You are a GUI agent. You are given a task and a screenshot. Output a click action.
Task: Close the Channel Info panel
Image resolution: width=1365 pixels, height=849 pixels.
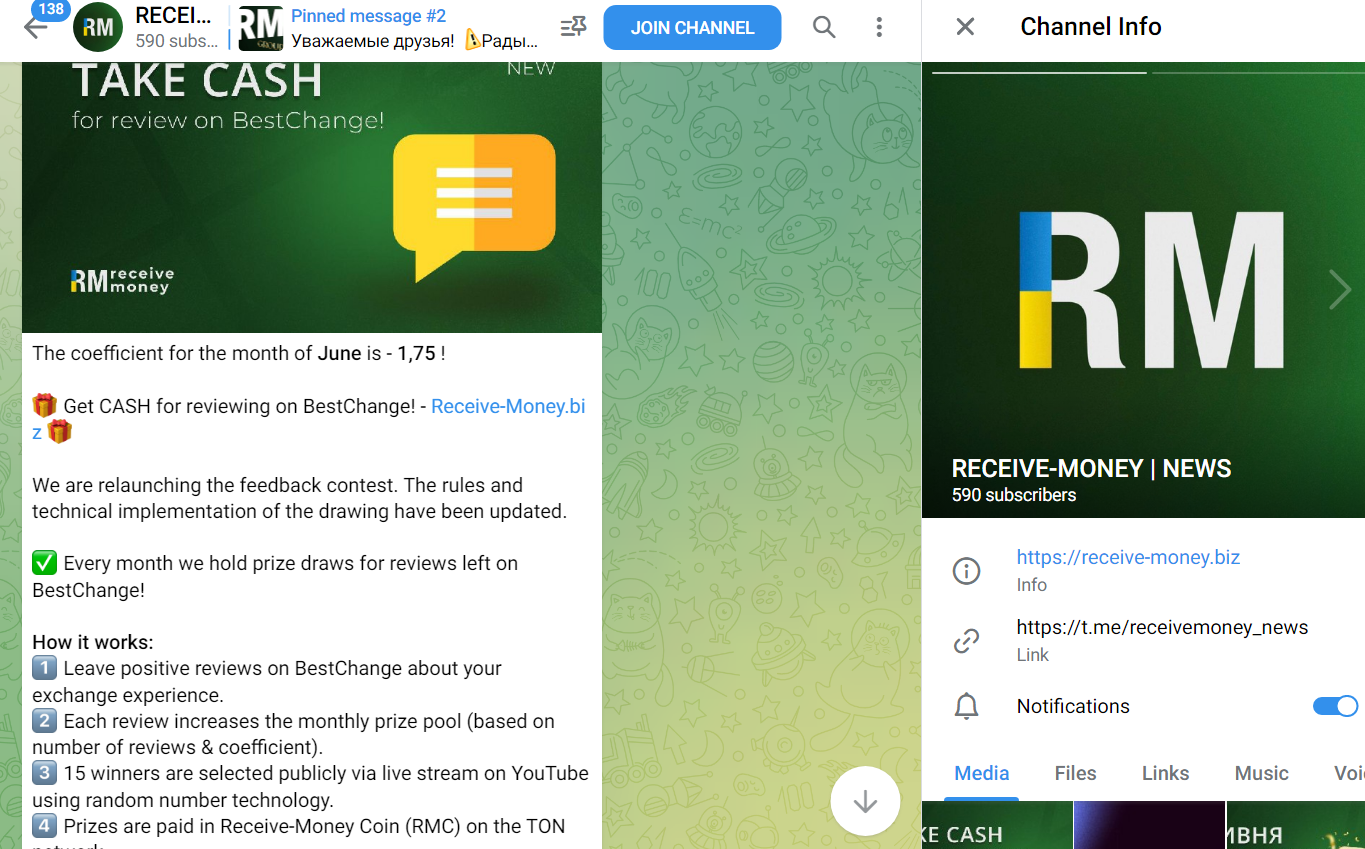(965, 27)
